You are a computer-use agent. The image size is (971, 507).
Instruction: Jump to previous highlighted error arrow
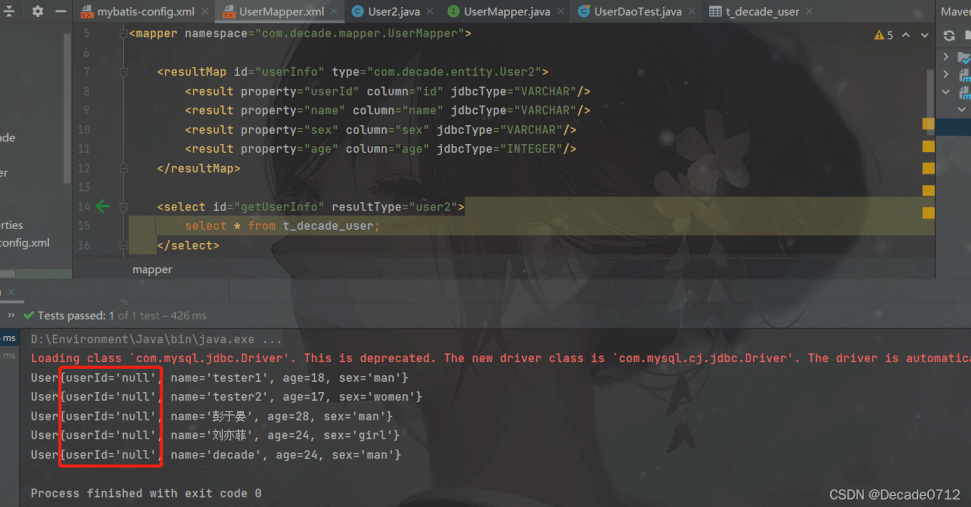904,35
